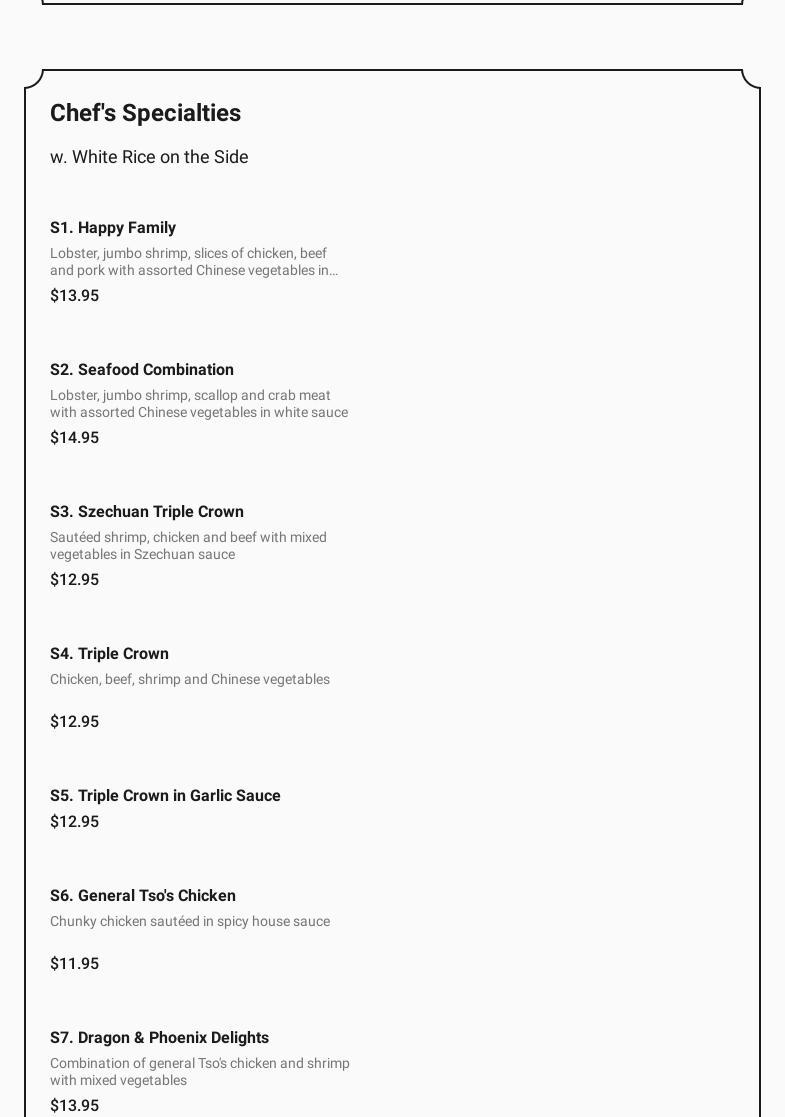
Task: Choose S3. Szechuan Triple Crown
Action: 147,512
